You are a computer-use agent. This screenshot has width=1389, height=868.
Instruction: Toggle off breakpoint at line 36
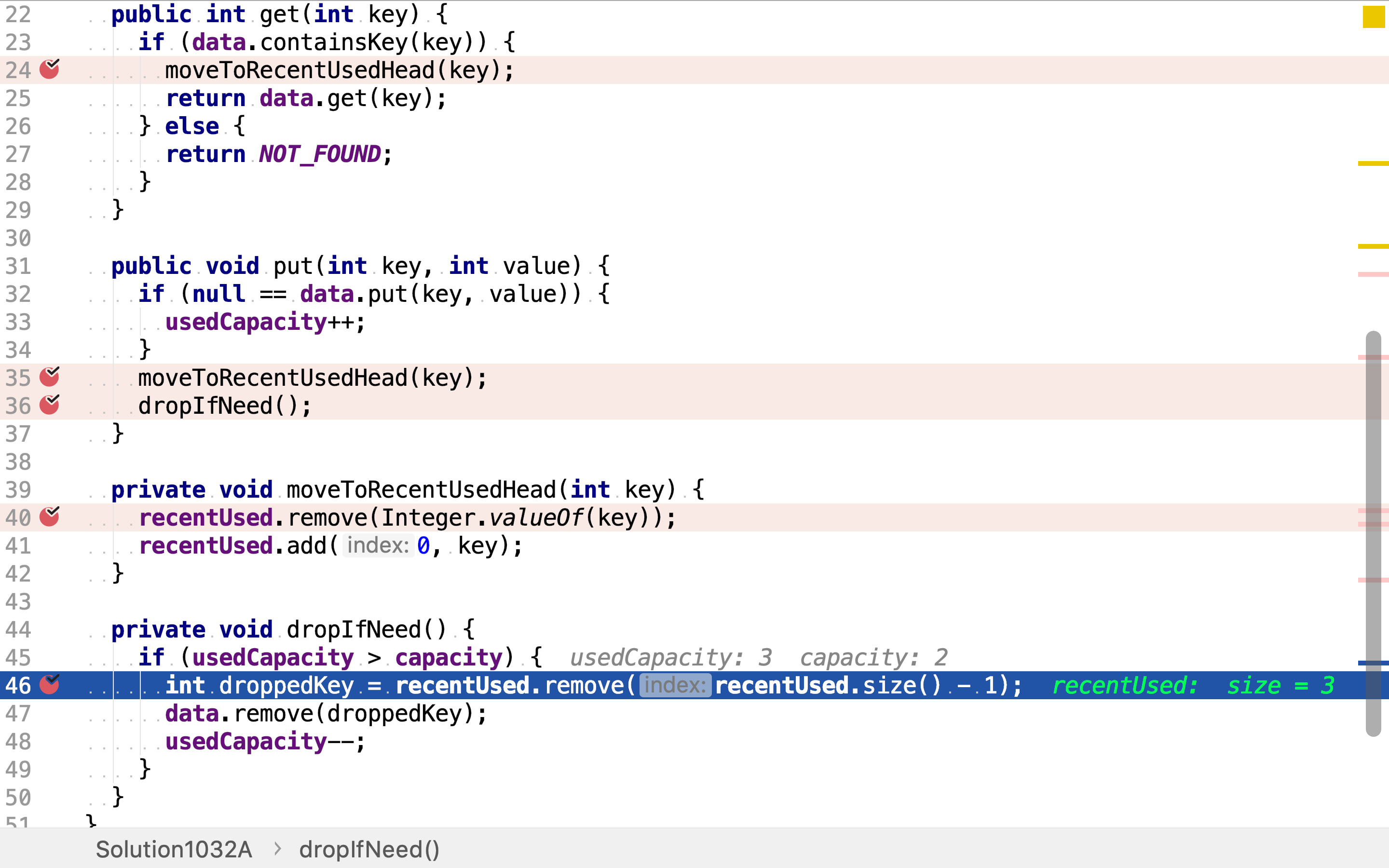49,405
